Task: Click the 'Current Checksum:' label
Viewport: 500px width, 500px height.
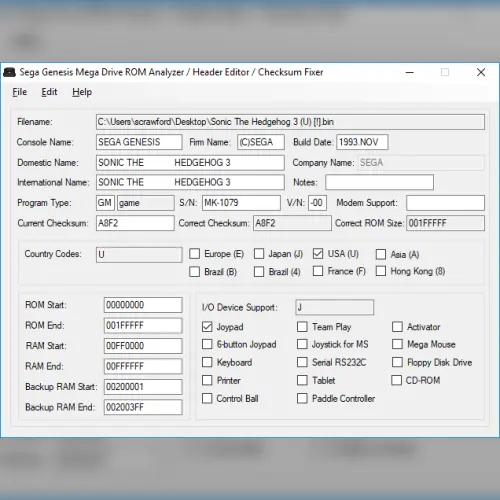Action: tap(53, 223)
